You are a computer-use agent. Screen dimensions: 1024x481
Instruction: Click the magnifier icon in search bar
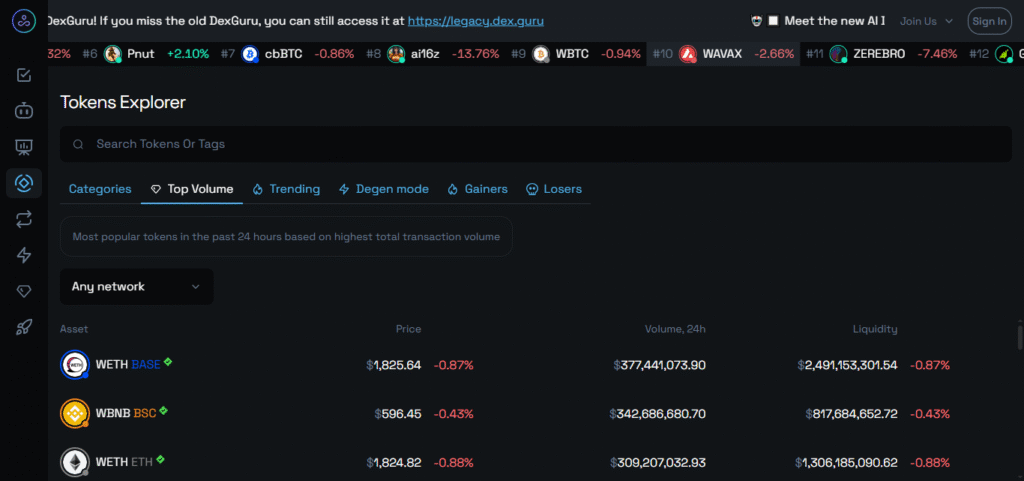pyautogui.click(x=78, y=144)
